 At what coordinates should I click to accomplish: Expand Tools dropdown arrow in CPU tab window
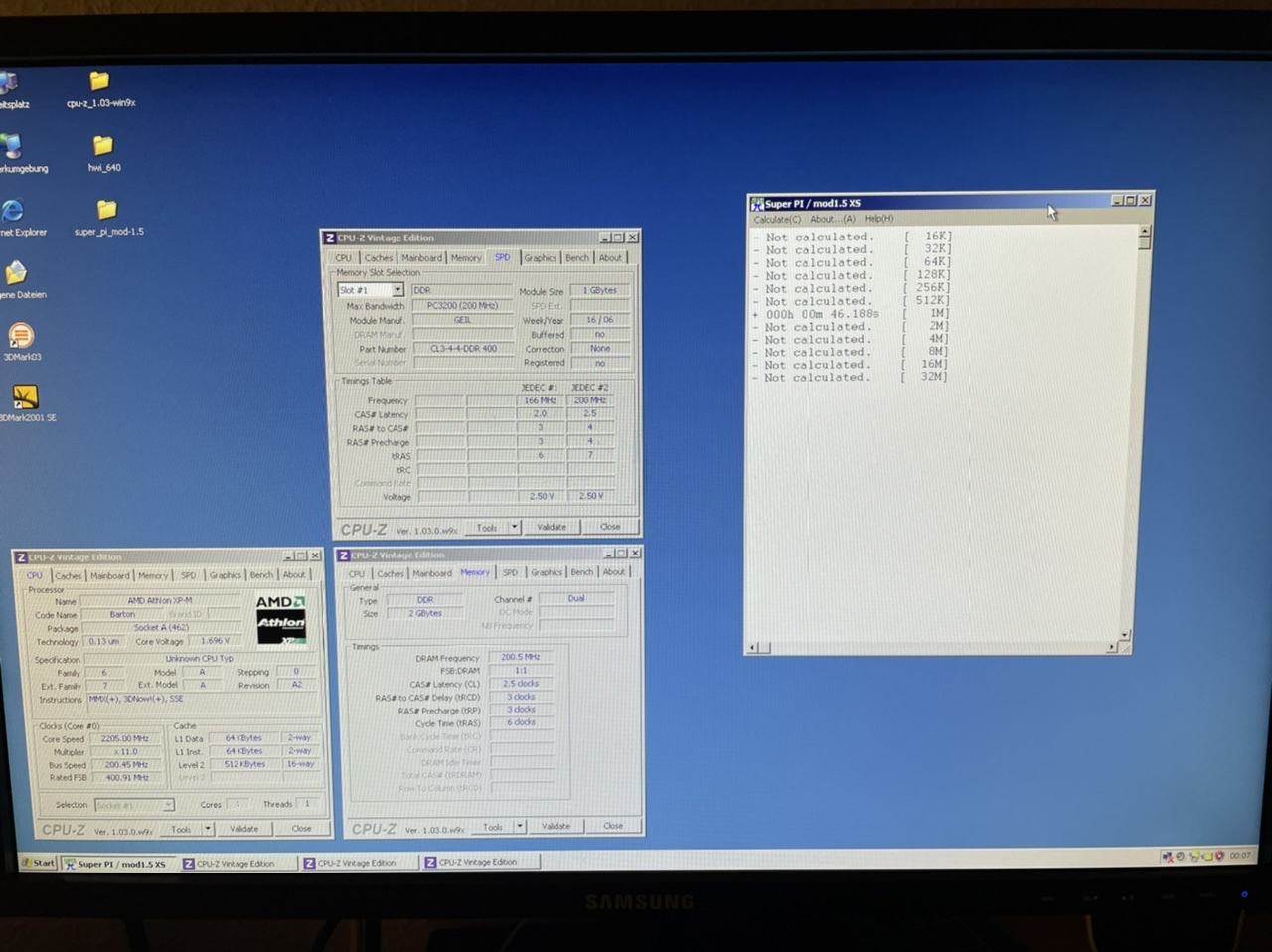208,828
